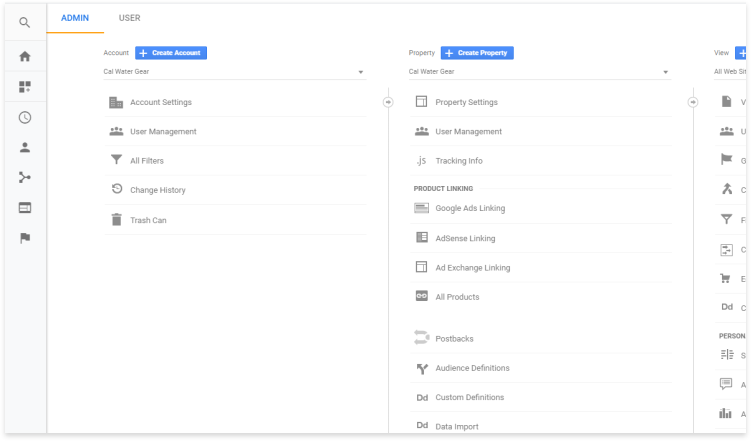Open Postbacks link
The height and width of the screenshot is (441, 751).
455,339
